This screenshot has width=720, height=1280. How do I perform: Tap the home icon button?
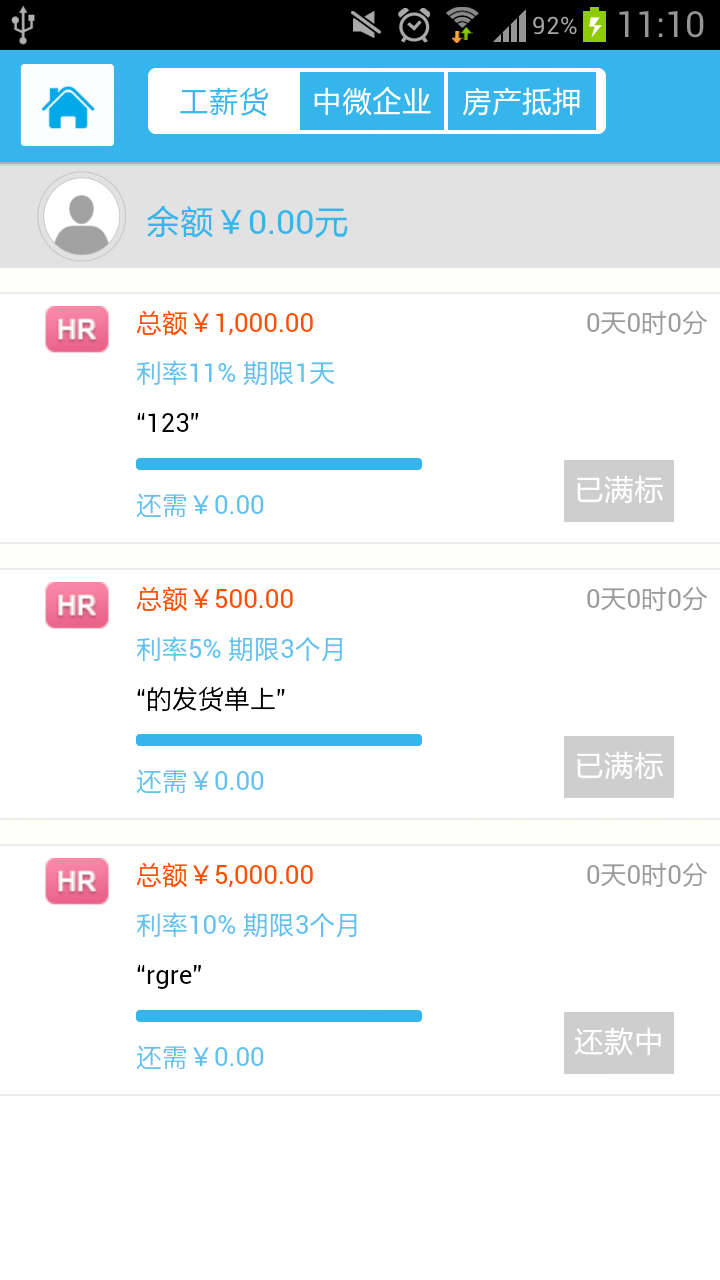coord(67,105)
